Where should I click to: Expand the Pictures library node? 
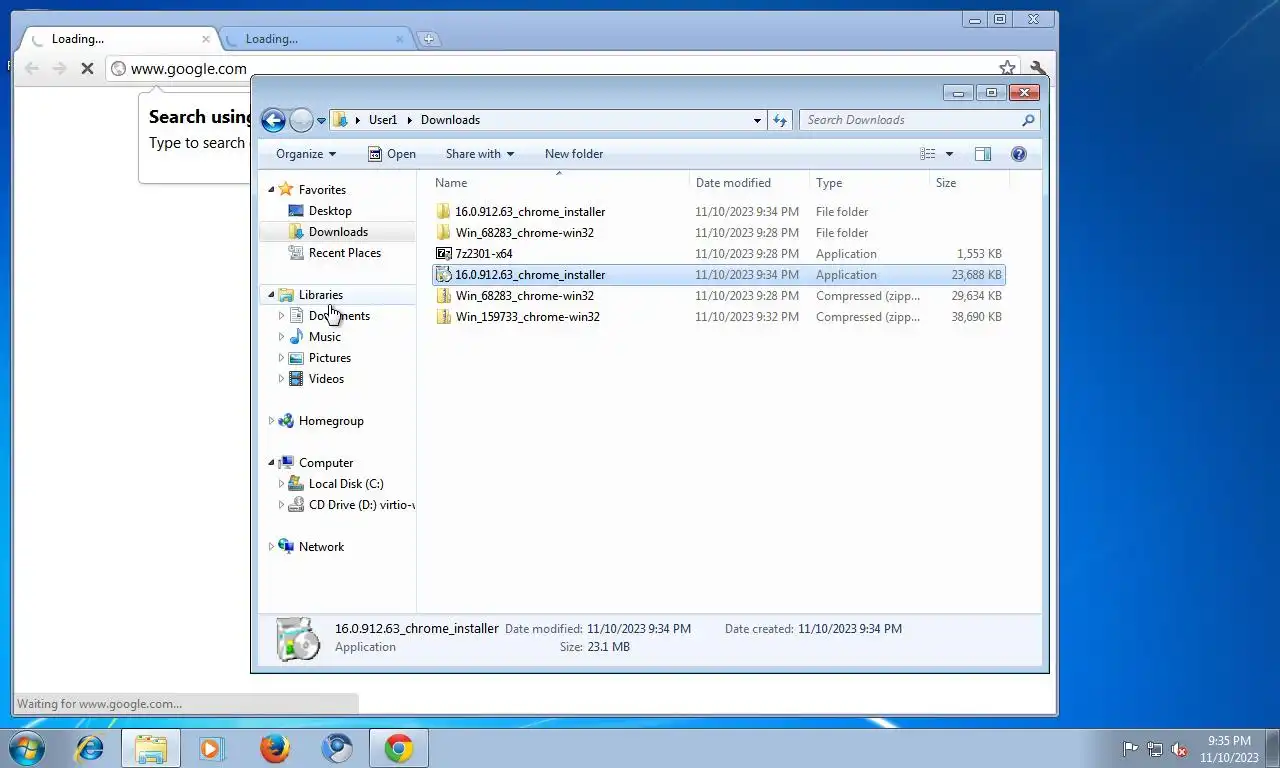(x=281, y=358)
